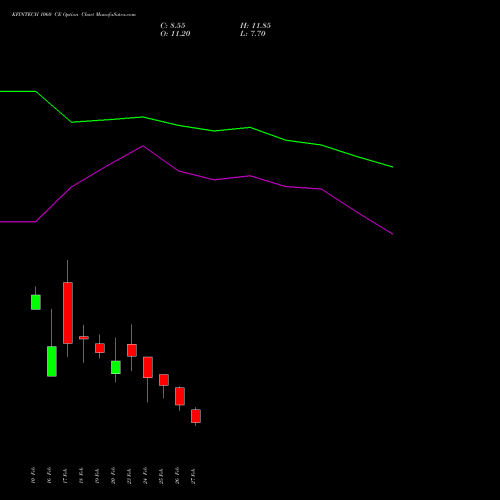500x500 pixels.
Task: Click the red candle above 19 Feb
Action: coord(100,348)
